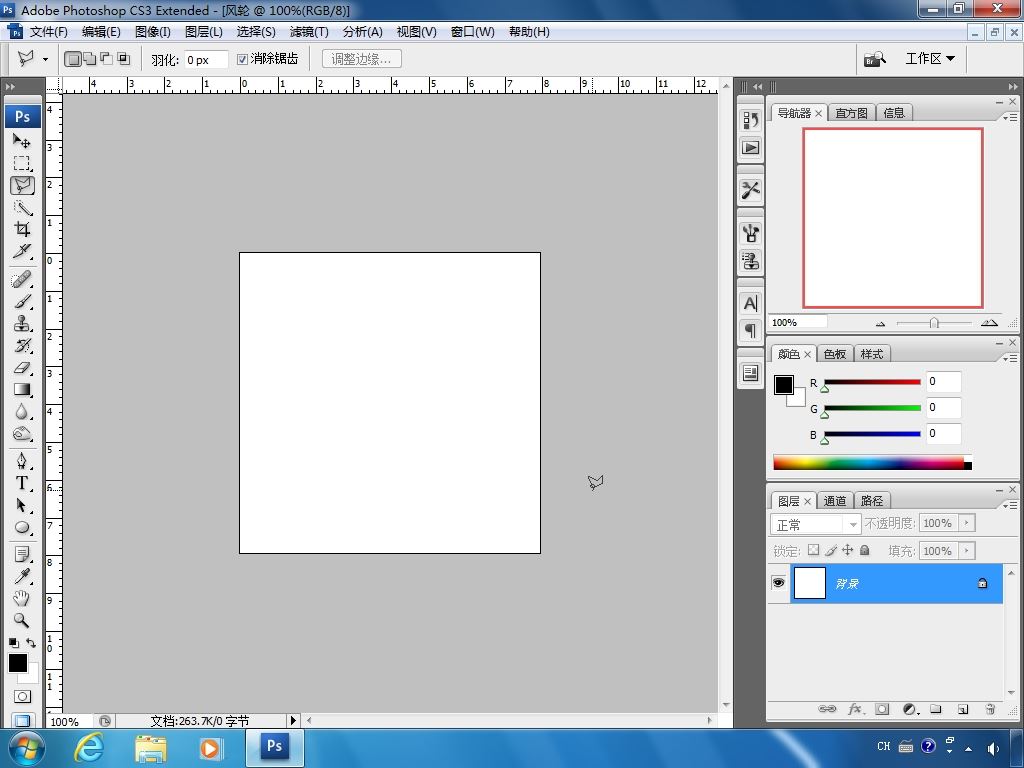1024x768 pixels.
Task: Open the 正常 blend mode dropdown
Action: click(x=815, y=524)
